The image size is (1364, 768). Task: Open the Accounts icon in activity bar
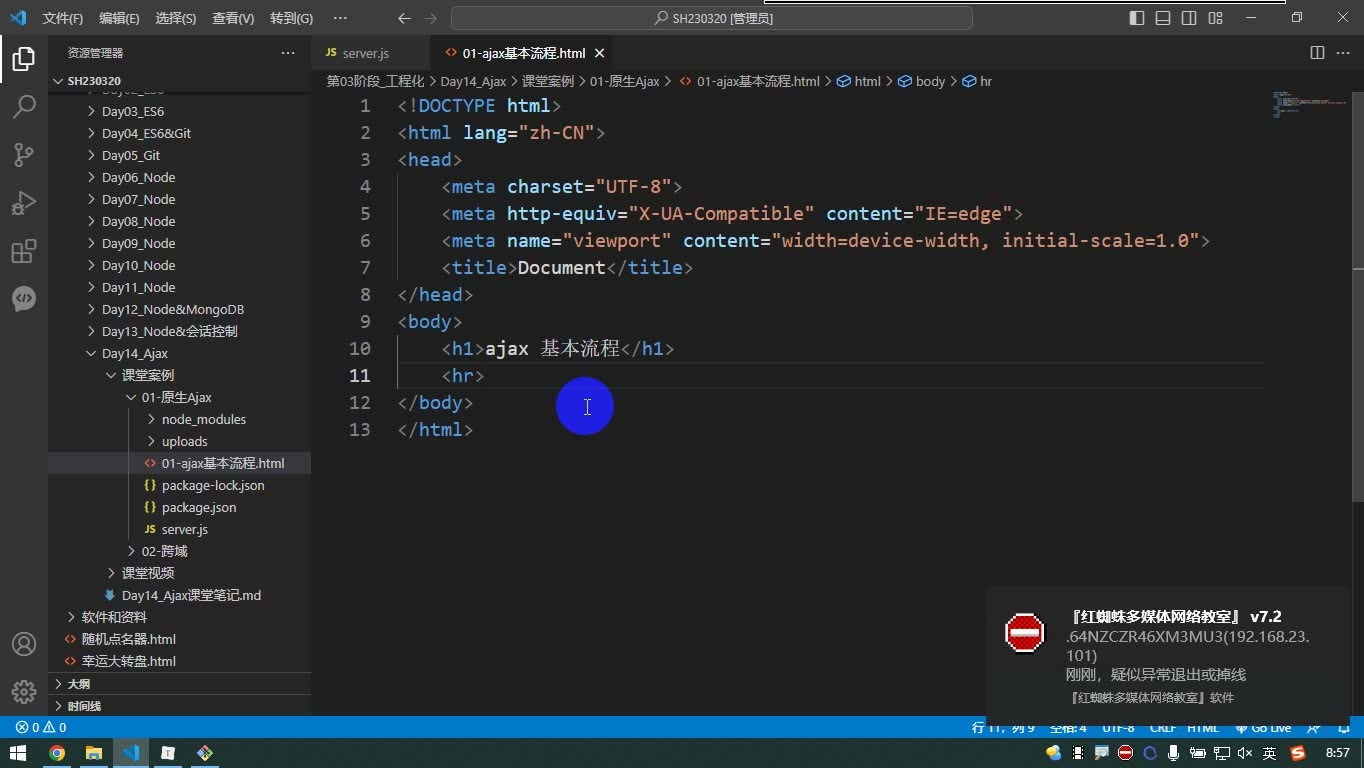[x=24, y=644]
